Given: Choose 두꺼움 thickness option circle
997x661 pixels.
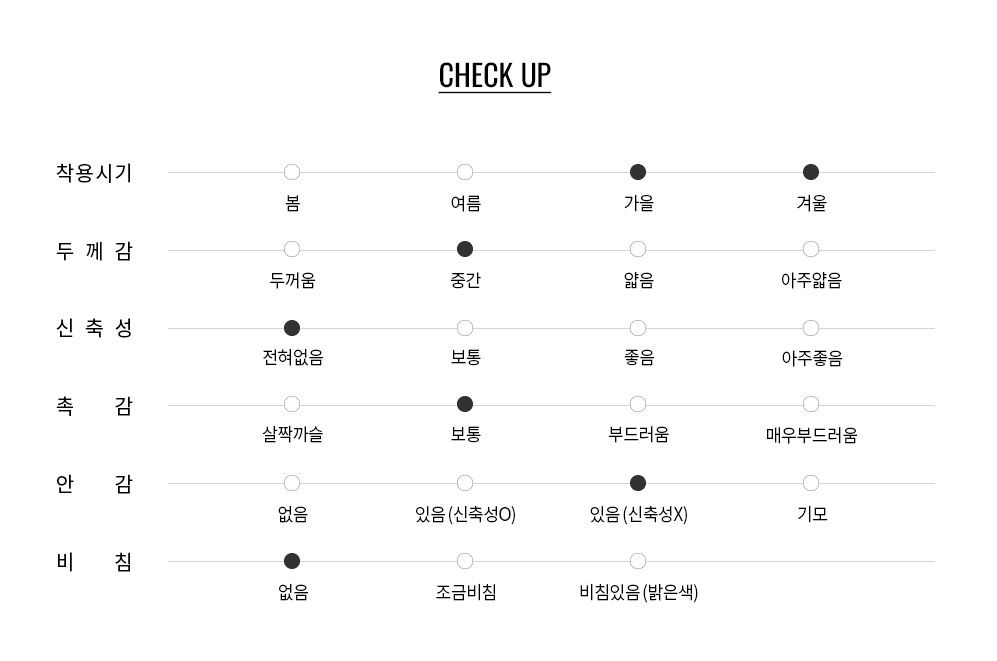Looking at the screenshot, I should click(292, 249).
